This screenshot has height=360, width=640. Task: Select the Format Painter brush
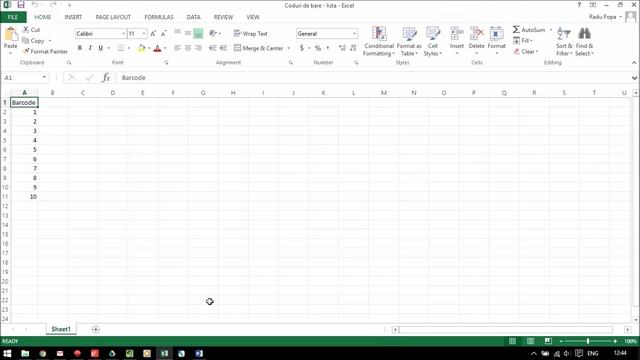tap(26, 51)
